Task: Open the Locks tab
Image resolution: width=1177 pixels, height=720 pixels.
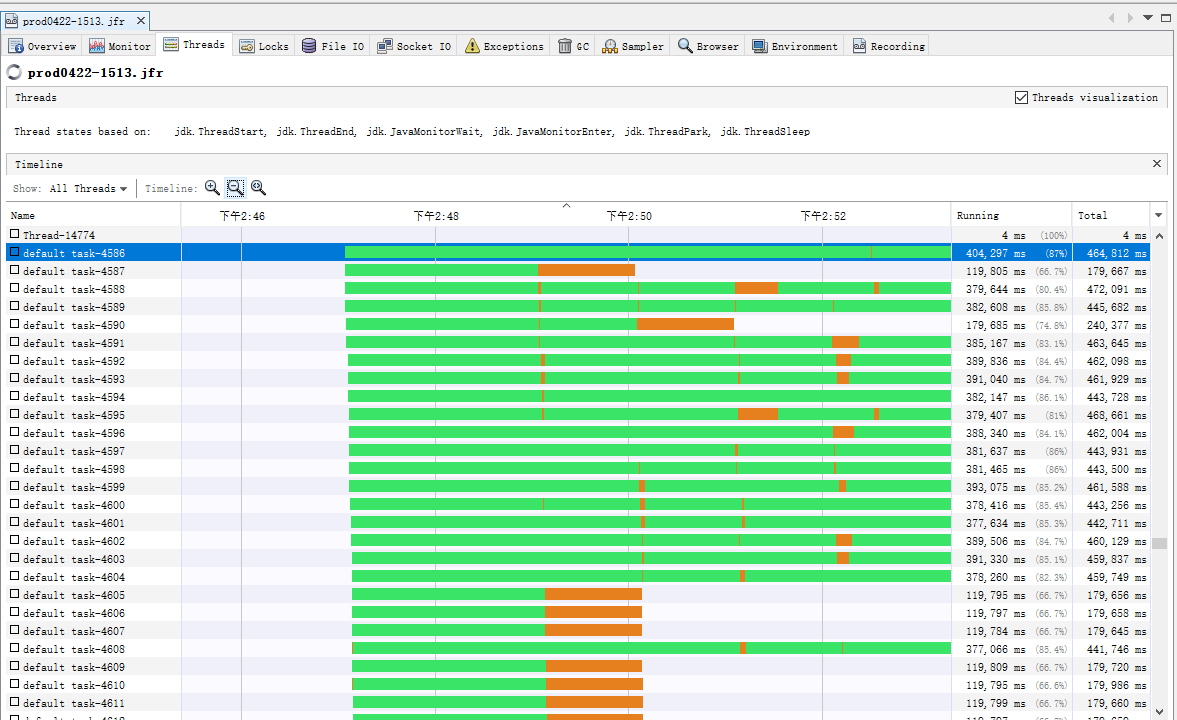Action: click(x=264, y=46)
